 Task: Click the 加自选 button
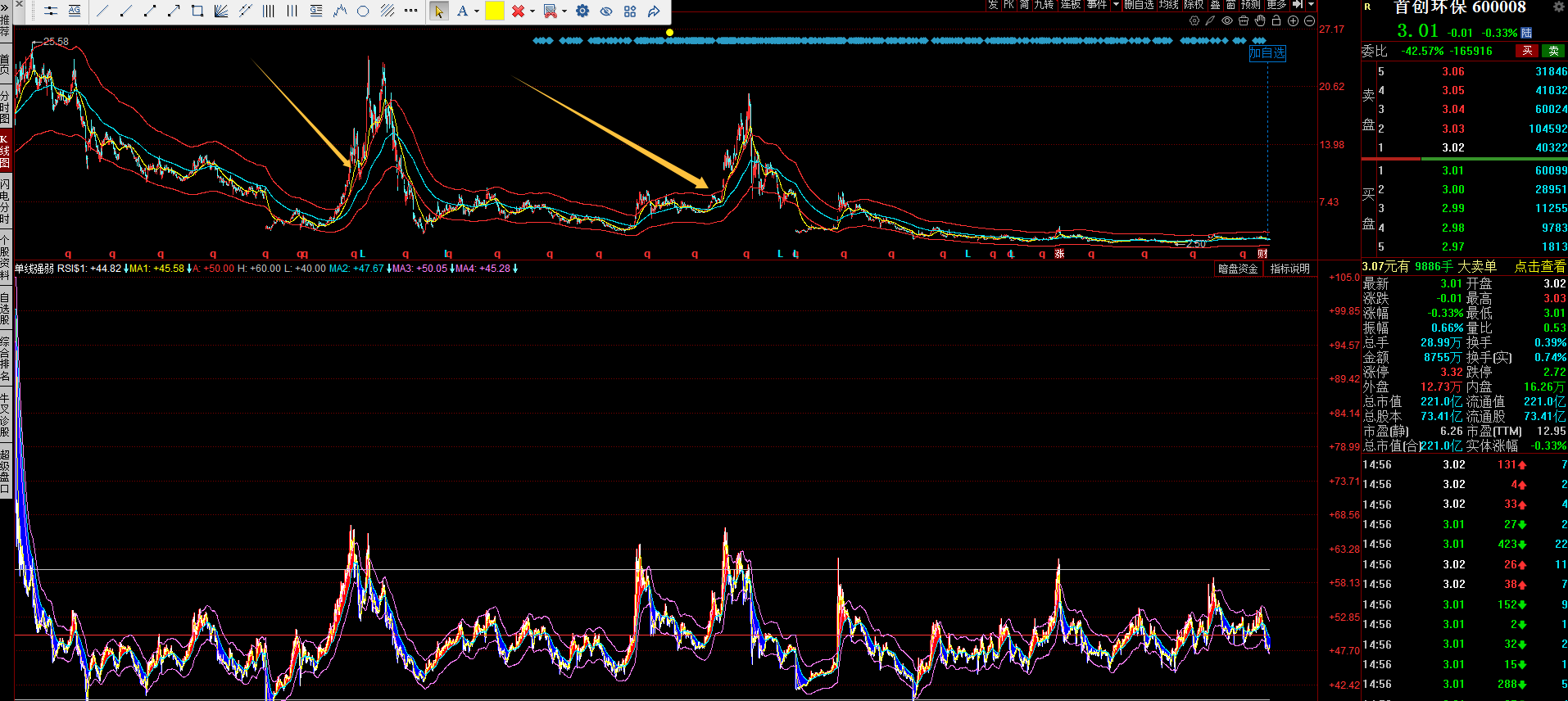(1267, 53)
